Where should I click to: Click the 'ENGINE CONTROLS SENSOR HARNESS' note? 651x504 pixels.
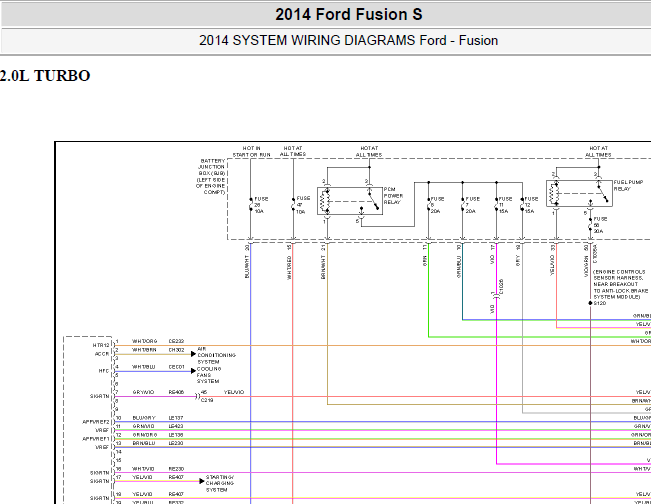point(621,284)
